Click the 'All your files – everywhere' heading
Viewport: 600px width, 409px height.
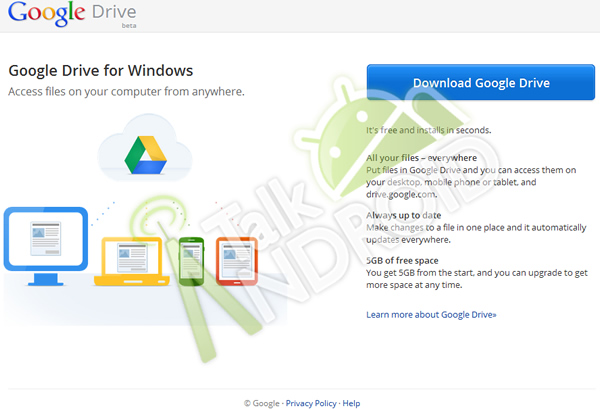pyautogui.click(x=422, y=158)
